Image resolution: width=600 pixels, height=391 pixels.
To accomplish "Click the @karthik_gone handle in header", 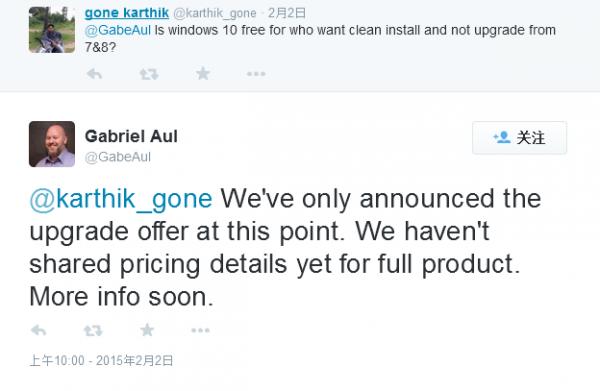I will point(215,13).
